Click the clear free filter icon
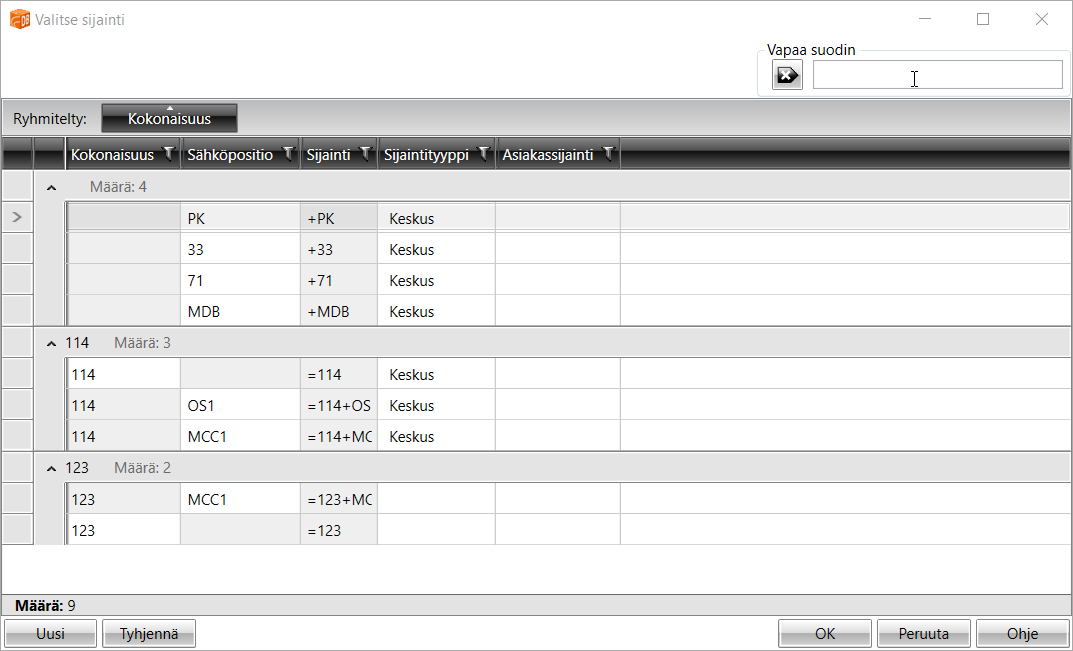Viewport: 1073px width, 651px height. pos(788,75)
